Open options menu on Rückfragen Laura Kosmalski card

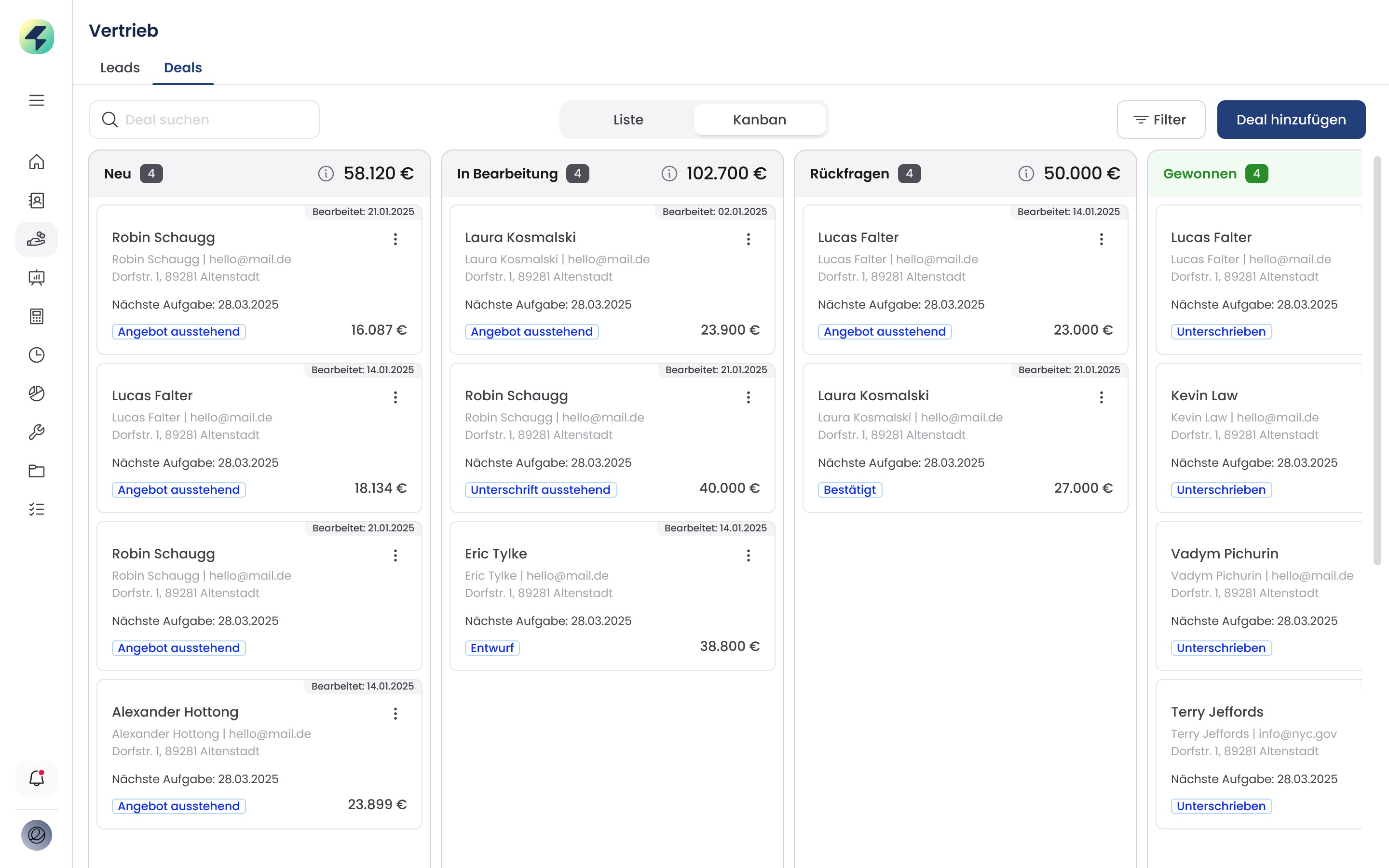1101,397
